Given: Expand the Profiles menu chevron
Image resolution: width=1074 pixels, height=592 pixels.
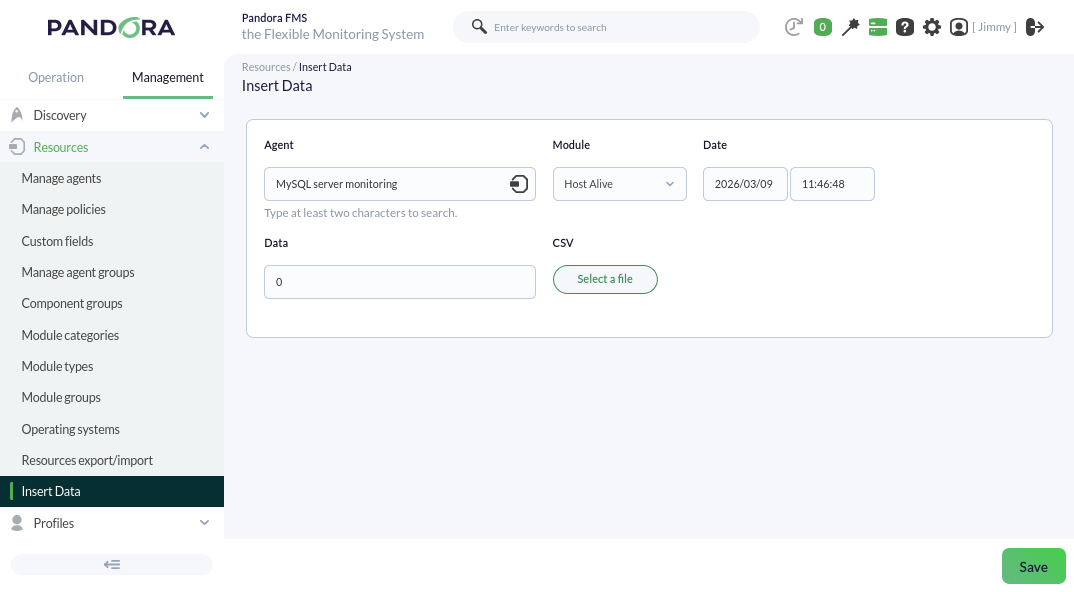Looking at the screenshot, I should pyautogui.click(x=204, y=523).
